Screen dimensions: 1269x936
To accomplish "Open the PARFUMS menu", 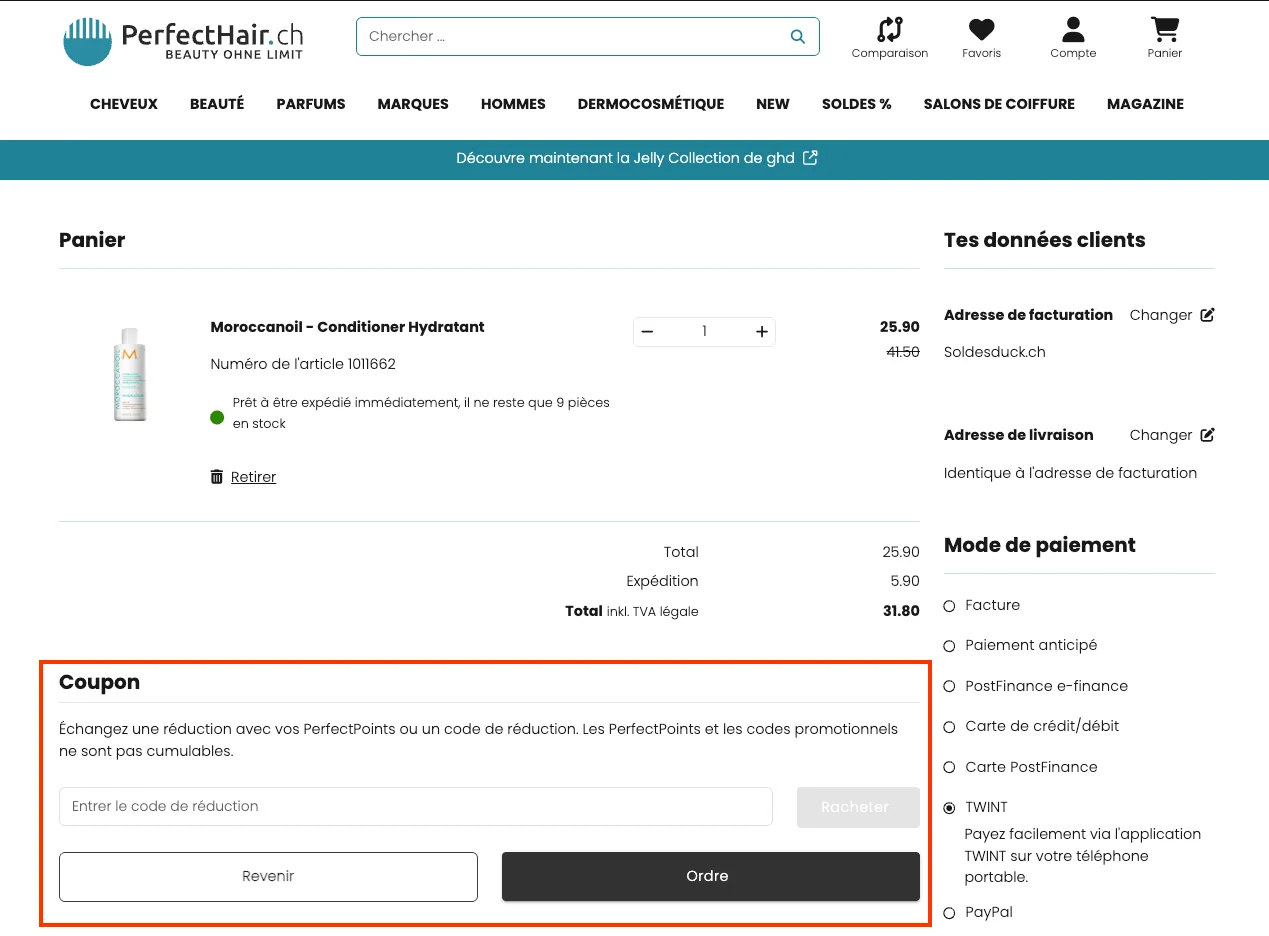I will point(311,104).
